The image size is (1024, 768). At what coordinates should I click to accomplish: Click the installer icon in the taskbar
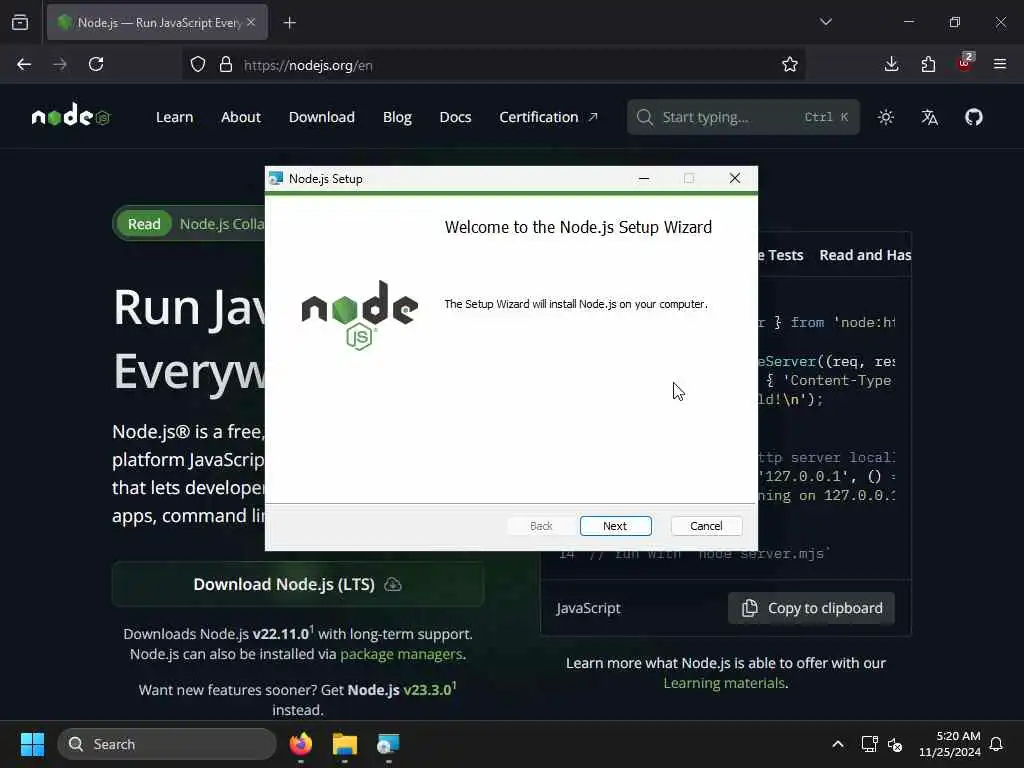(388, 744)
